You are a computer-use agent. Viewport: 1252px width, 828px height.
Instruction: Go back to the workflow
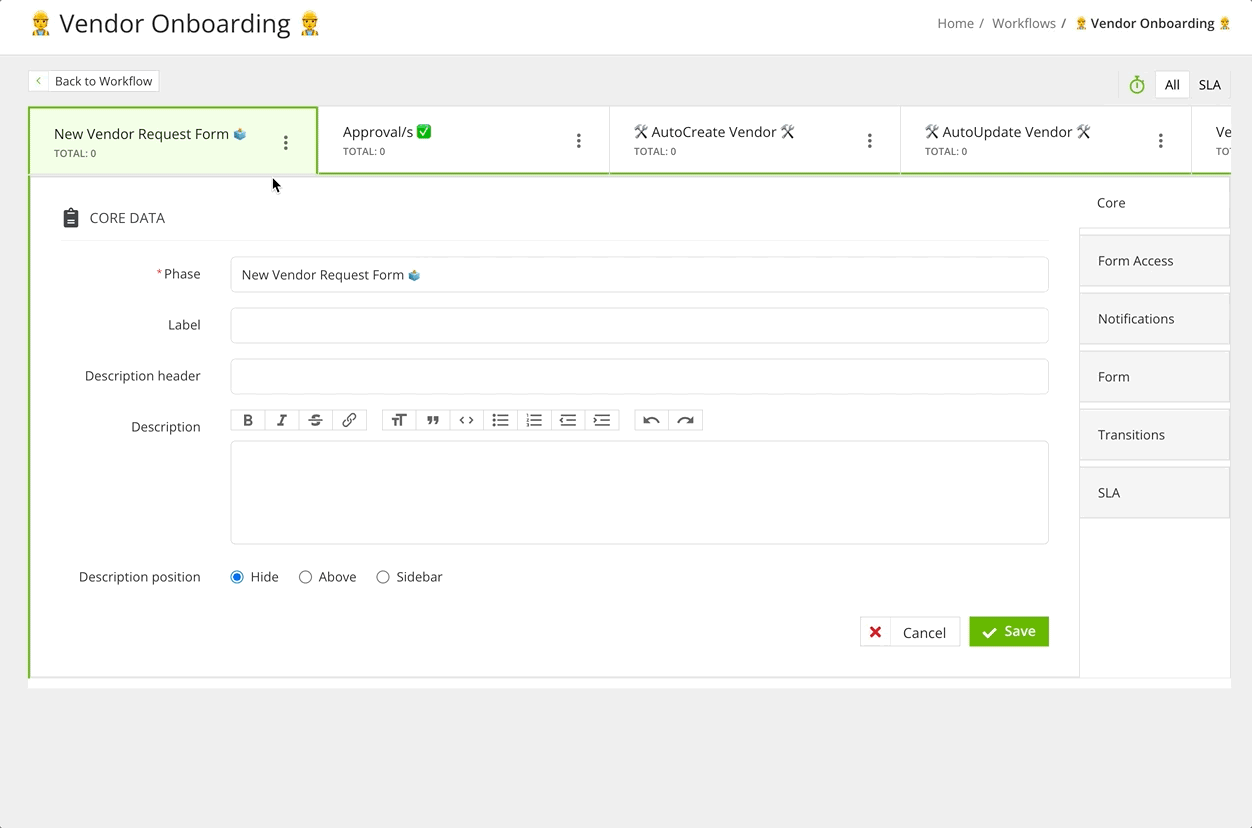(94, 81)
